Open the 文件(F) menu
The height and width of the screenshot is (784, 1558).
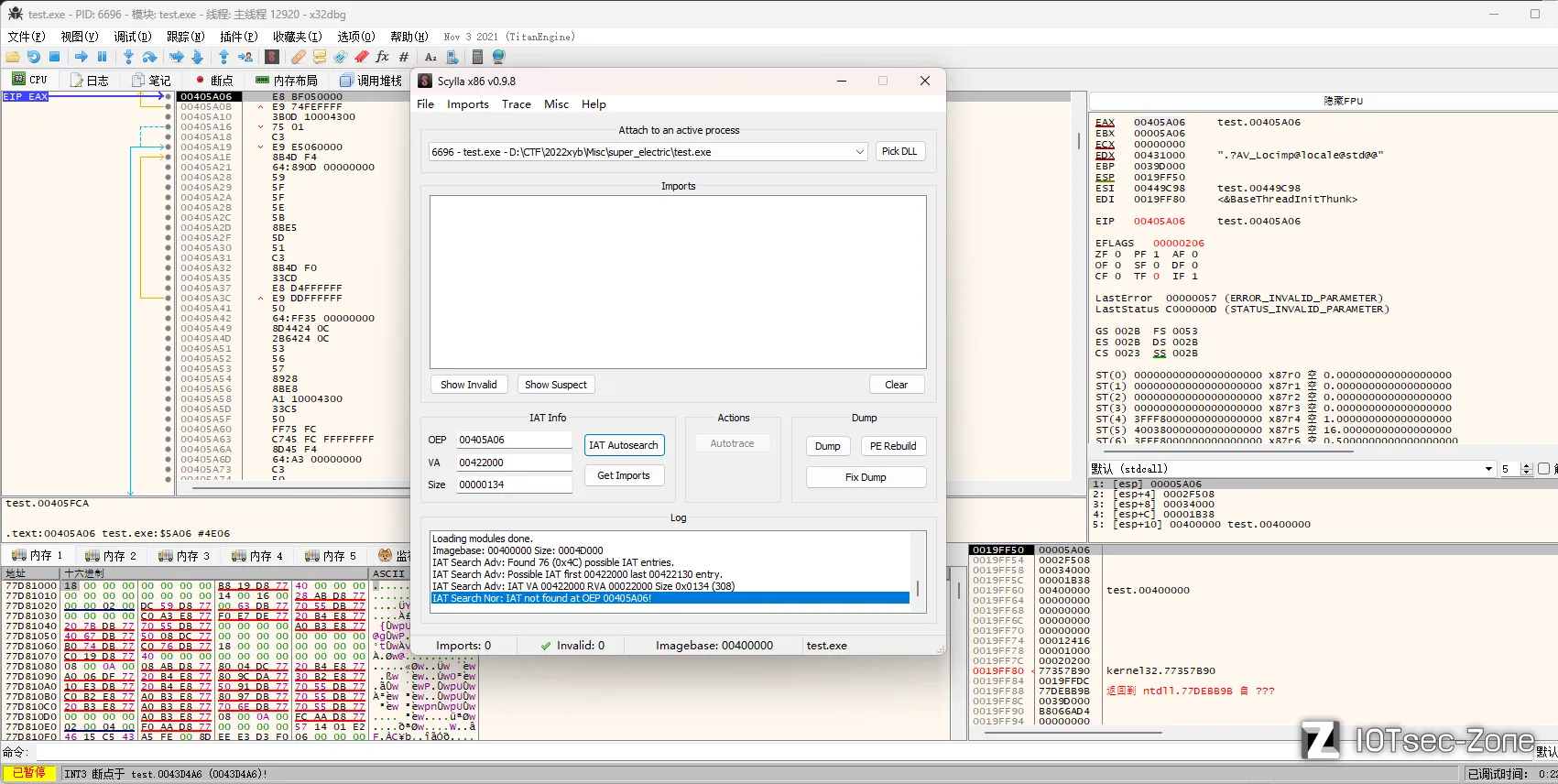(x=27, y=37)
